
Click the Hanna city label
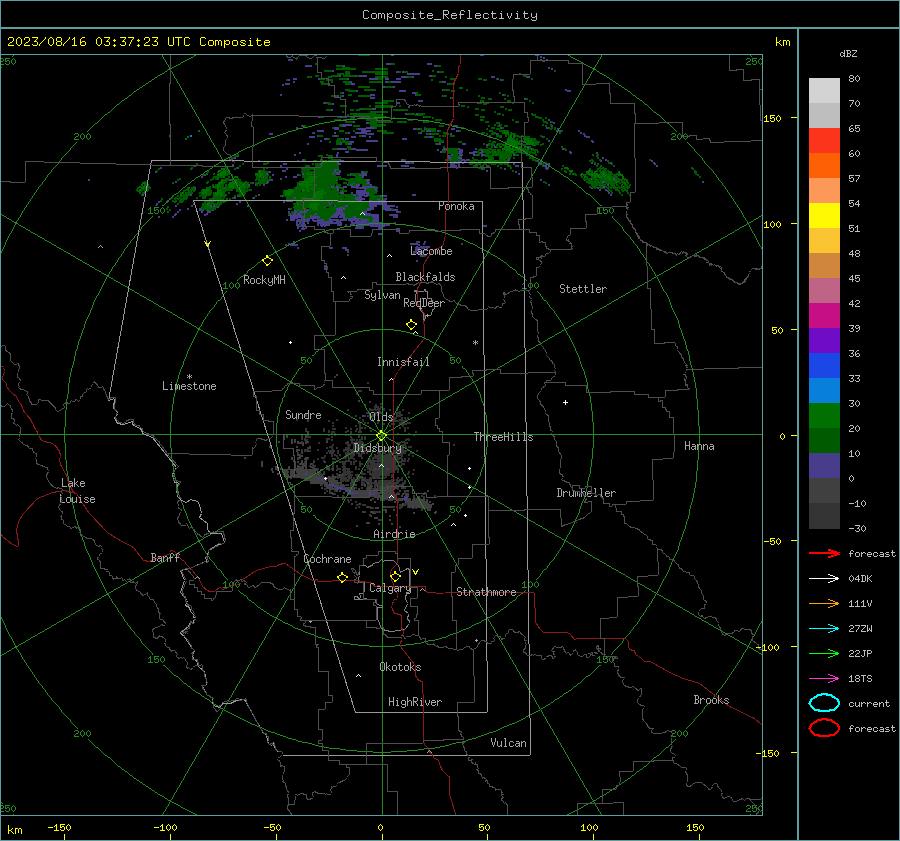coord(699,446)
